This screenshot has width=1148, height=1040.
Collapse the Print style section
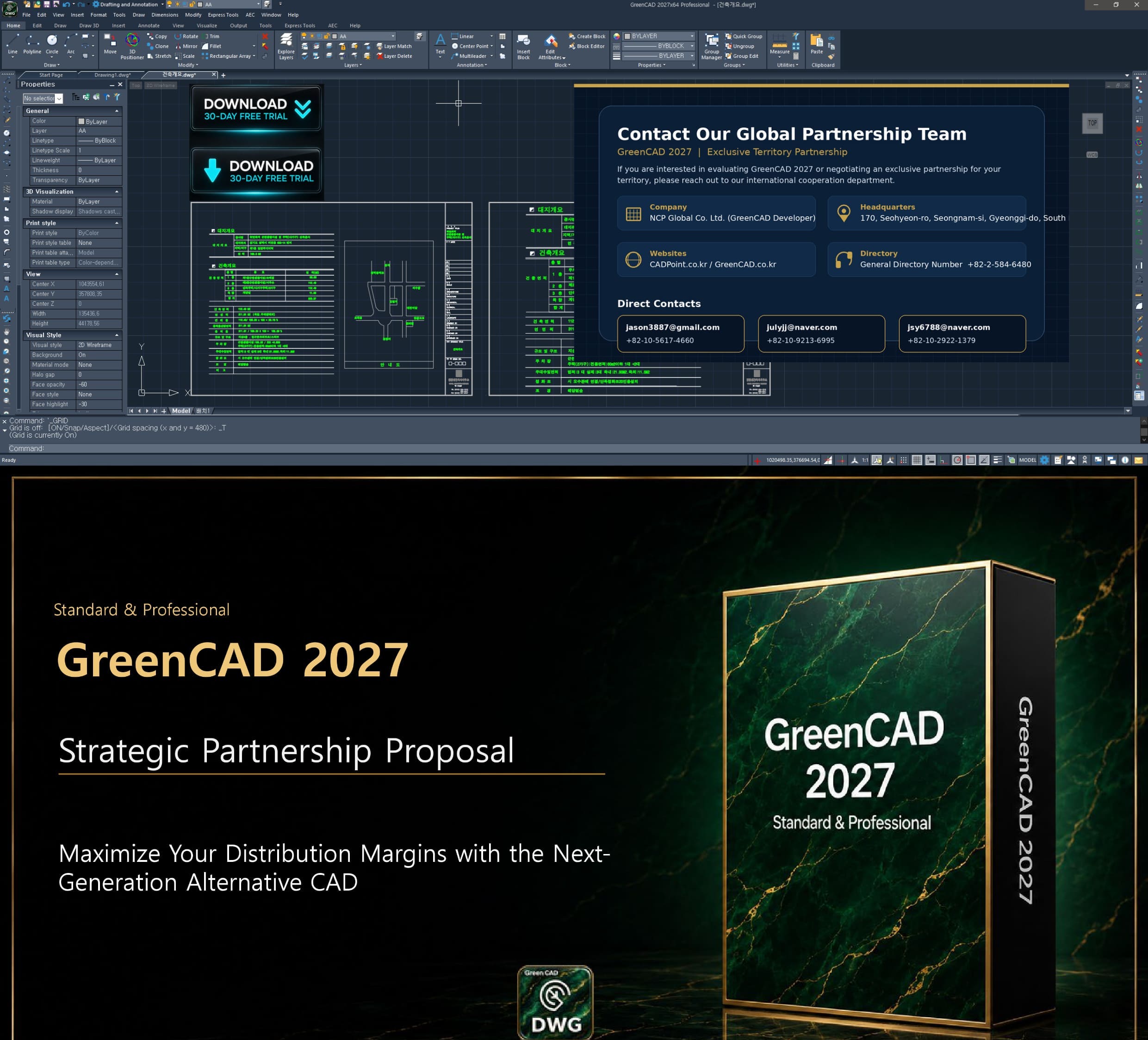point(117,223)
